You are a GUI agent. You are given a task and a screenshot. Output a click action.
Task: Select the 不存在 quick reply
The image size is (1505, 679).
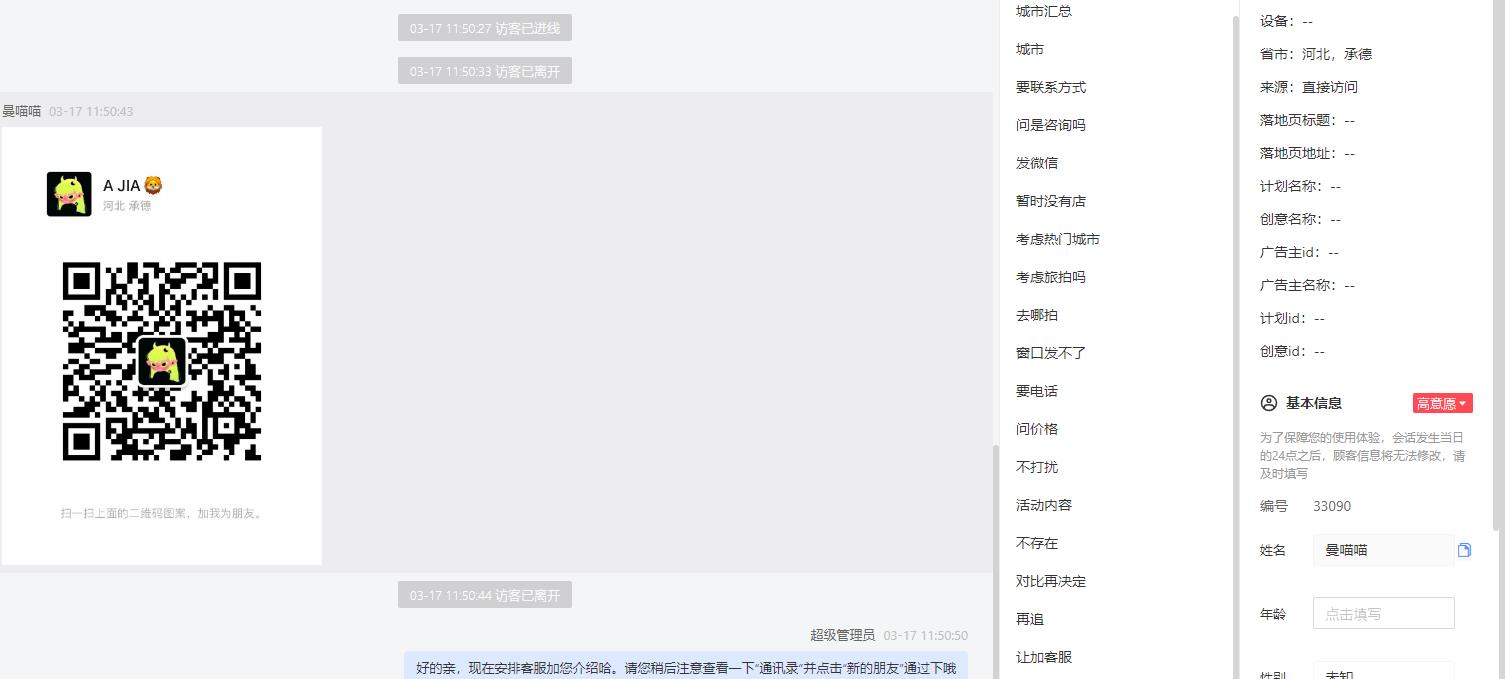[1037, 543]
